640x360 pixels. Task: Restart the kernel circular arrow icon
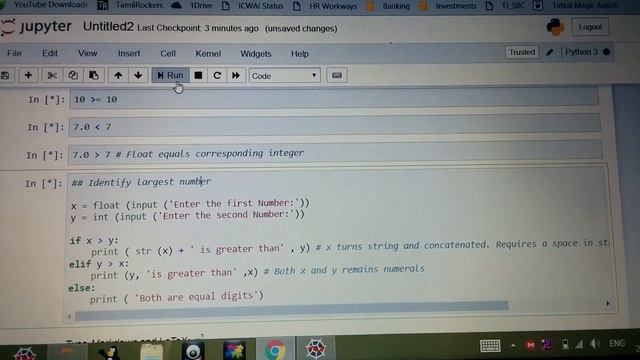[x=217, y=75]
